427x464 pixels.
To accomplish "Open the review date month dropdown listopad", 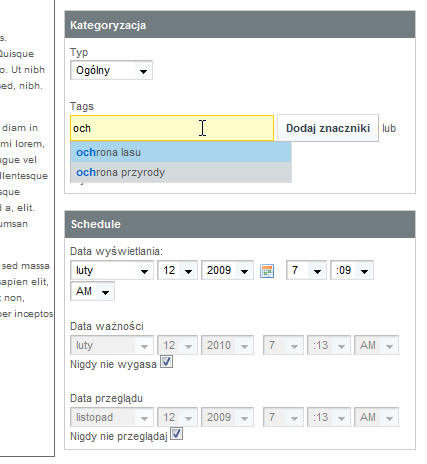I will 112,417.
